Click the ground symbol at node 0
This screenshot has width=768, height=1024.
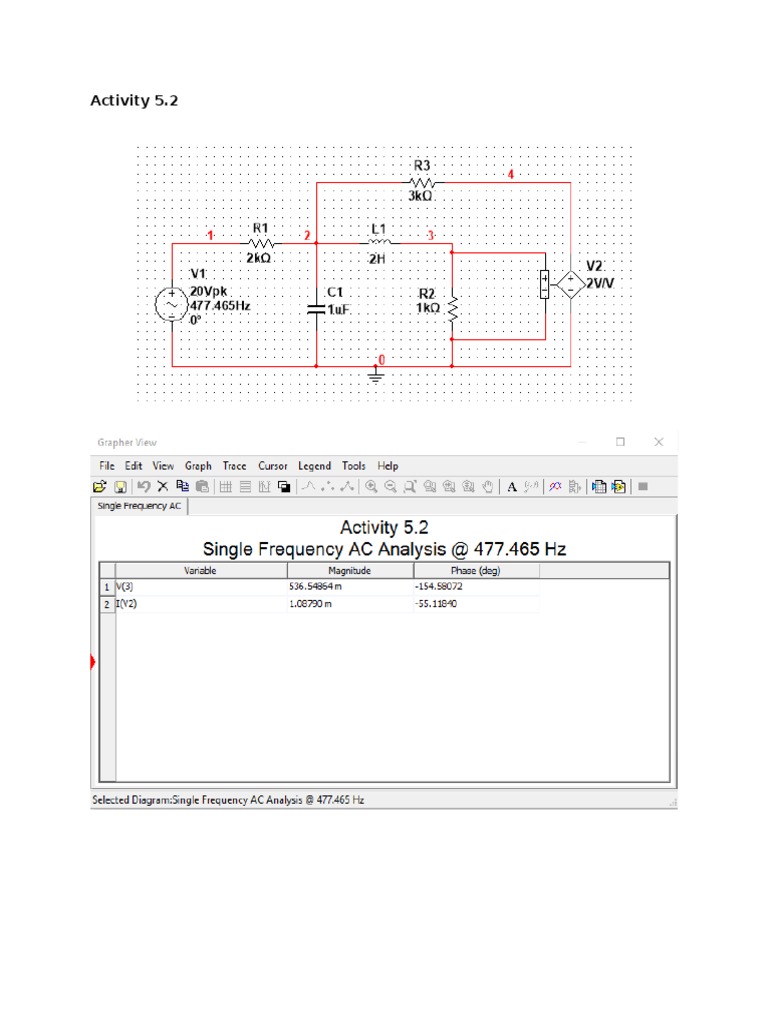(376, 374)
